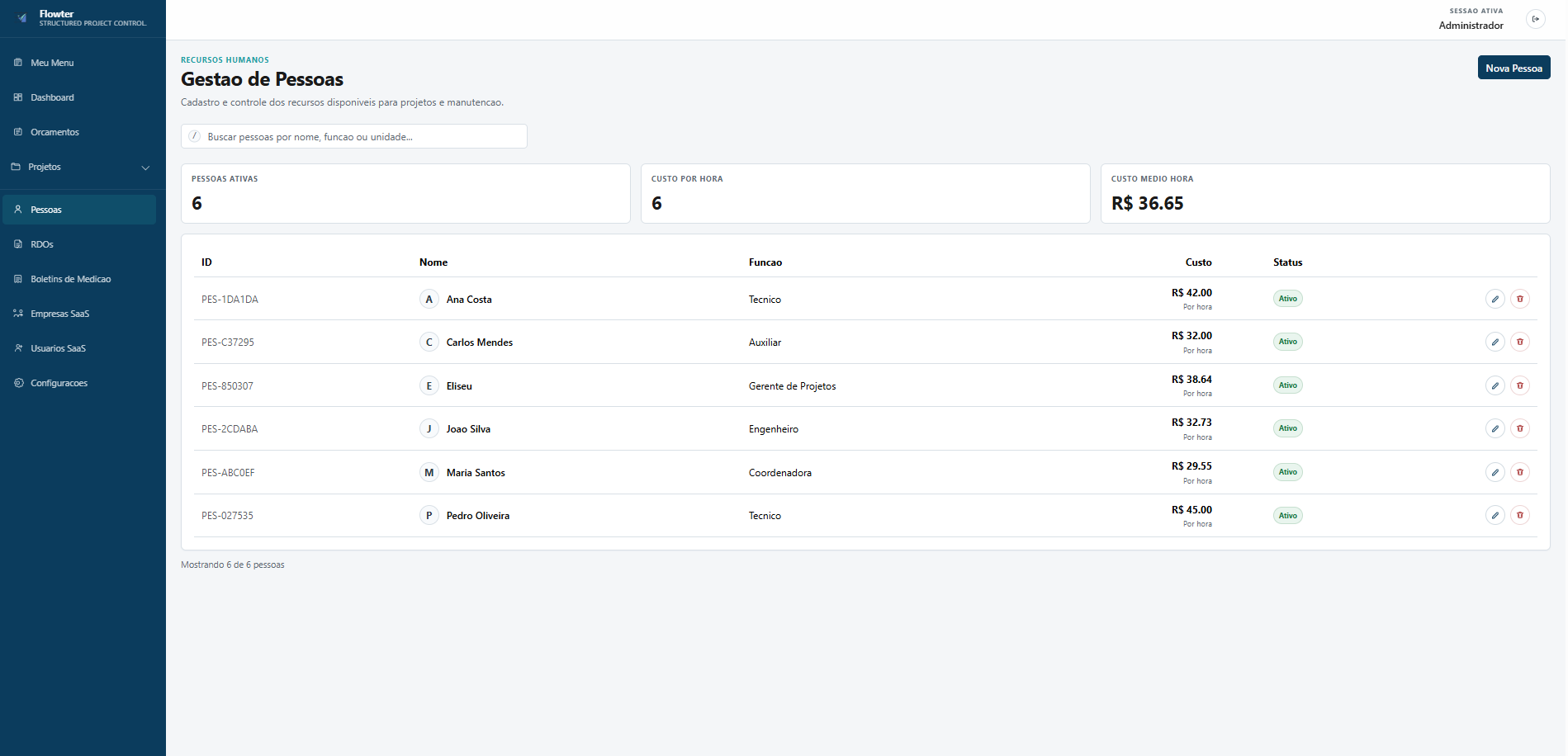
Task: Open Orcamentos from the sidebar
Action: (x=54, y=132)
